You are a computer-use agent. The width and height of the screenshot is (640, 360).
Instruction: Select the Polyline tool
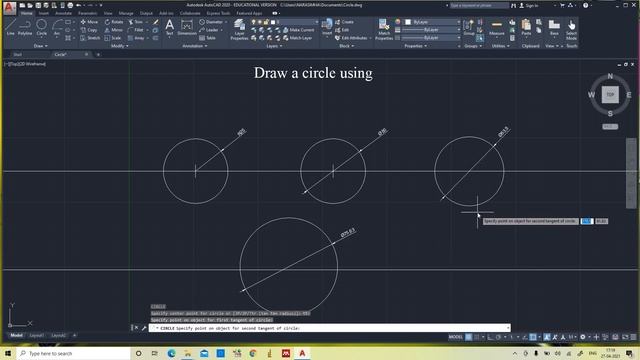(x=25, y=27)
